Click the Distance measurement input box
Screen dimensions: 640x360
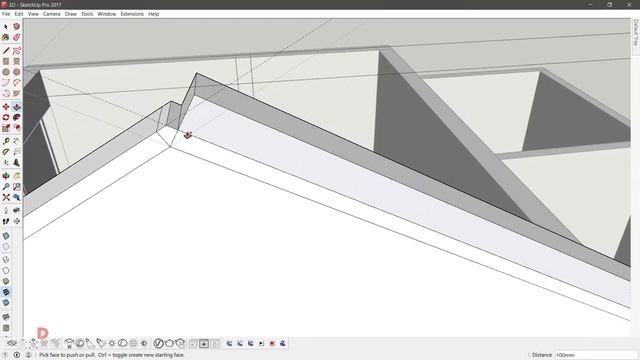coord(596,355)
